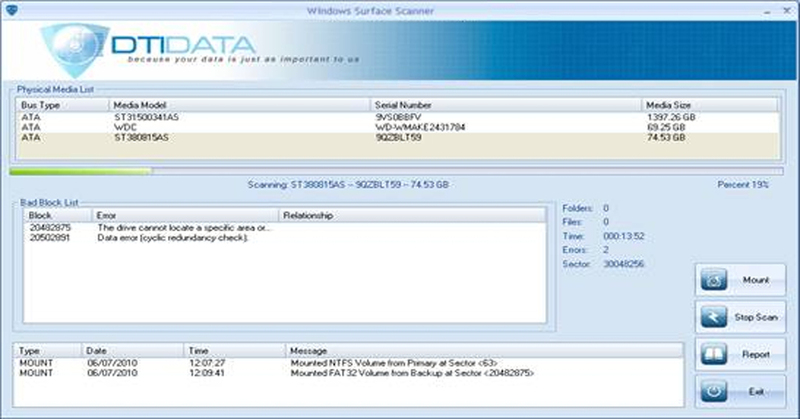The image size is (800, 419).
Task: Click the app shield icon in title bar
Action: [x=11, y=10]
